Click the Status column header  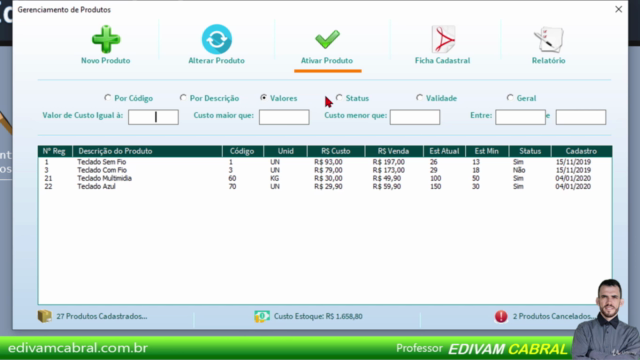pos(530,151)
